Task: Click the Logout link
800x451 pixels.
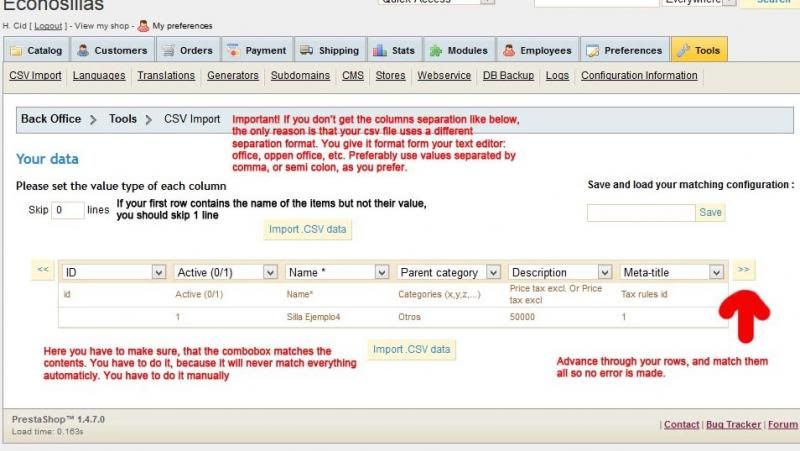Action: (x=50, y=27)
